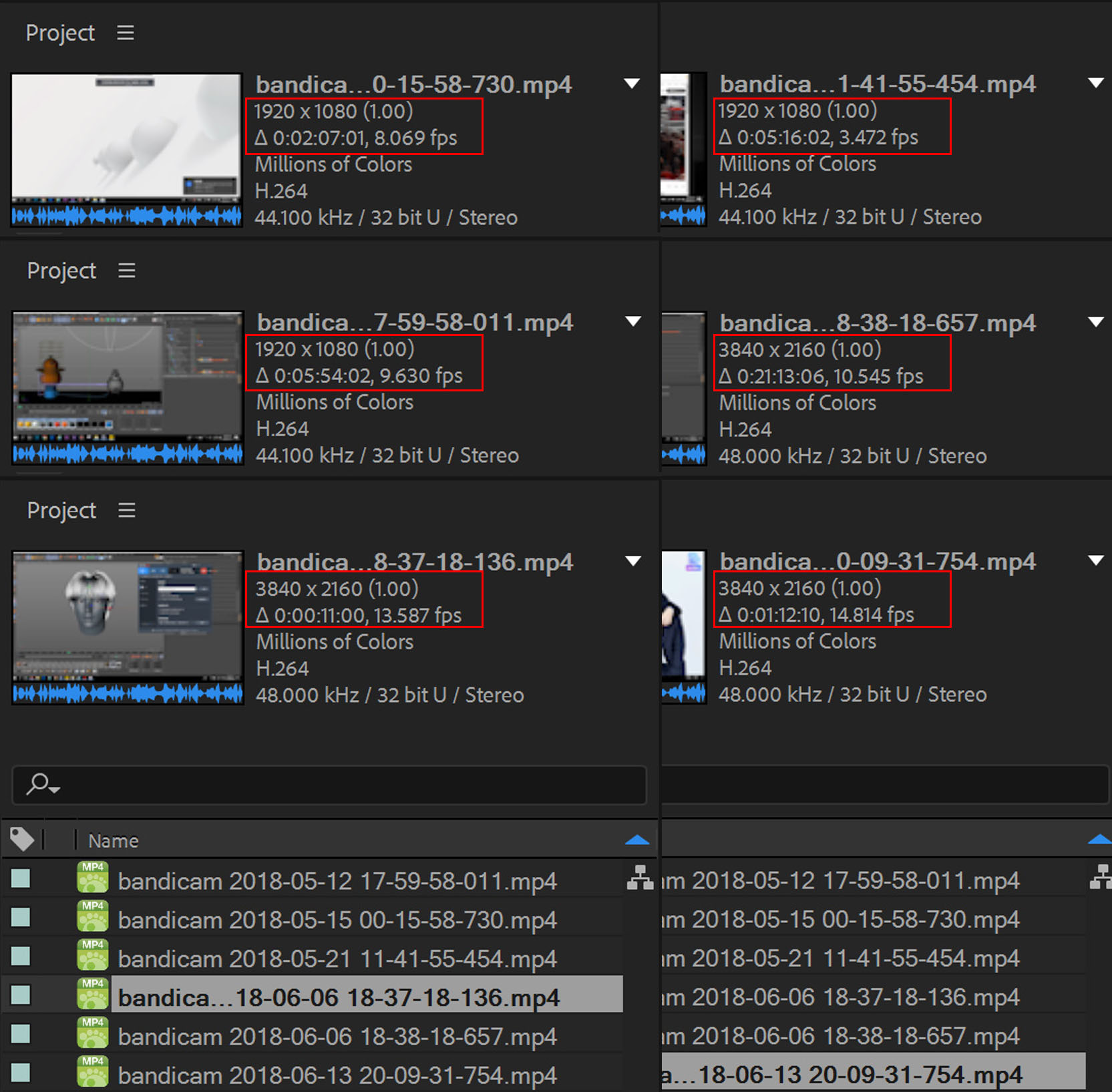Image resolution: width=1112 pixels, height=1092 pixels.
Task: Select 2018-05-21 11-41-55-454.mp4 in right list
Action: coord(840,958)
